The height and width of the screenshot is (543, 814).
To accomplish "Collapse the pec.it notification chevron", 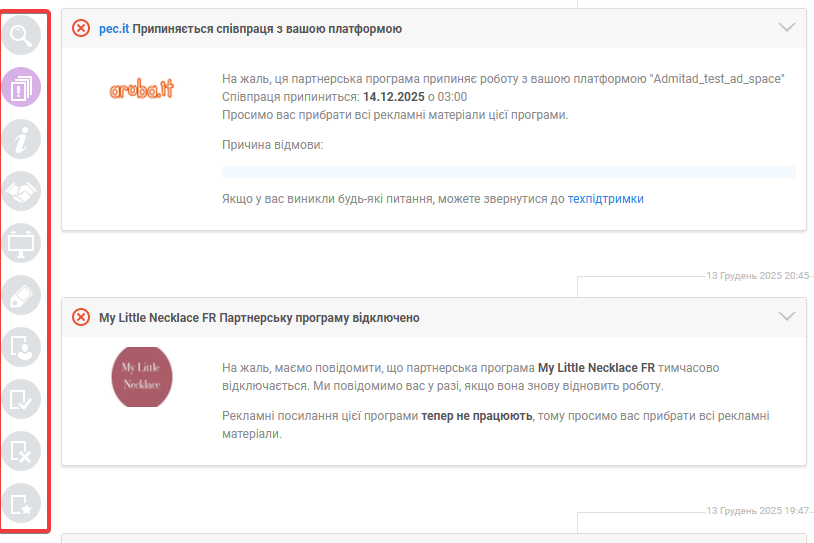I will click(786, 28).
